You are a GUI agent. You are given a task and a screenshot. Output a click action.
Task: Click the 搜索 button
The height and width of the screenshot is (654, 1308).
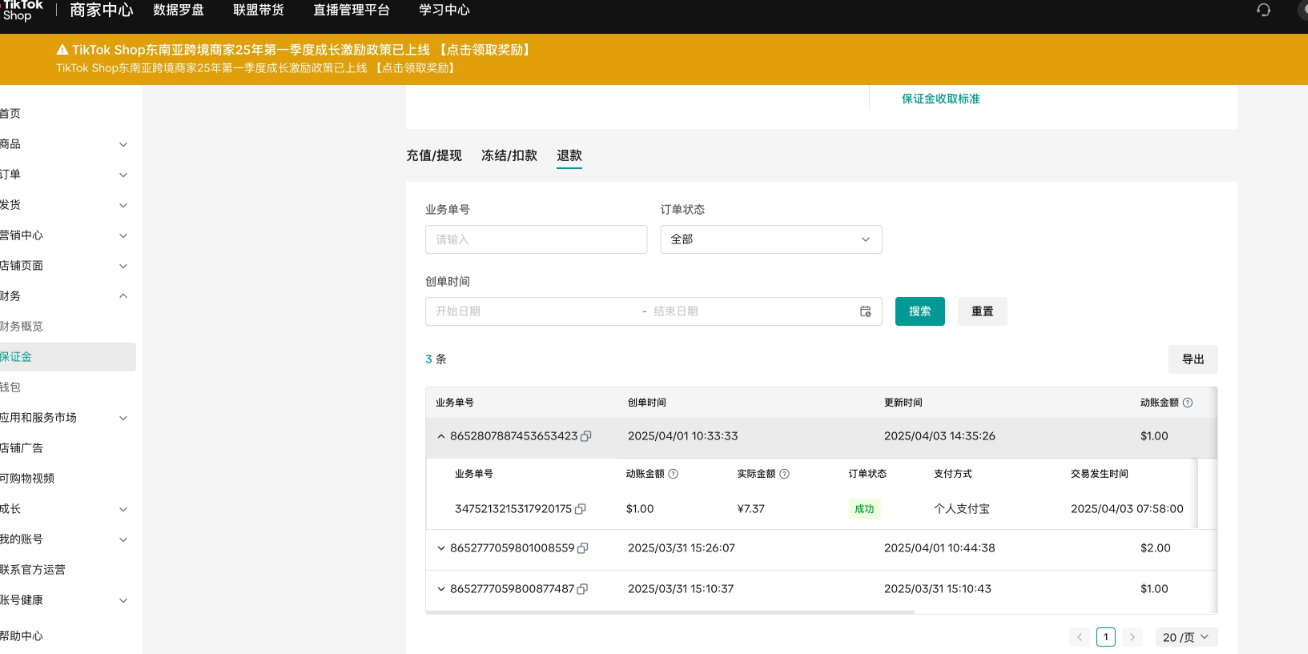tap(919, 311)
